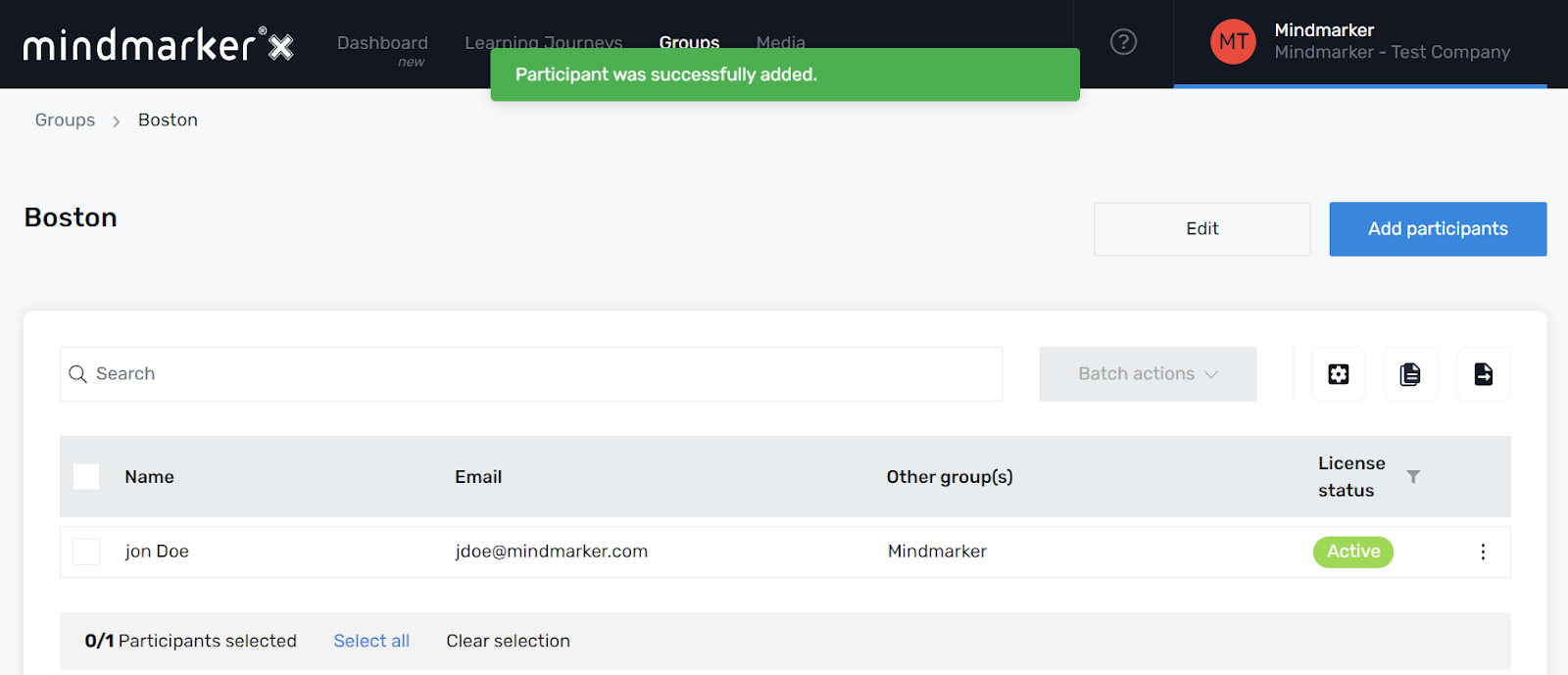Click the export file icon

[x=1483, y=374]
